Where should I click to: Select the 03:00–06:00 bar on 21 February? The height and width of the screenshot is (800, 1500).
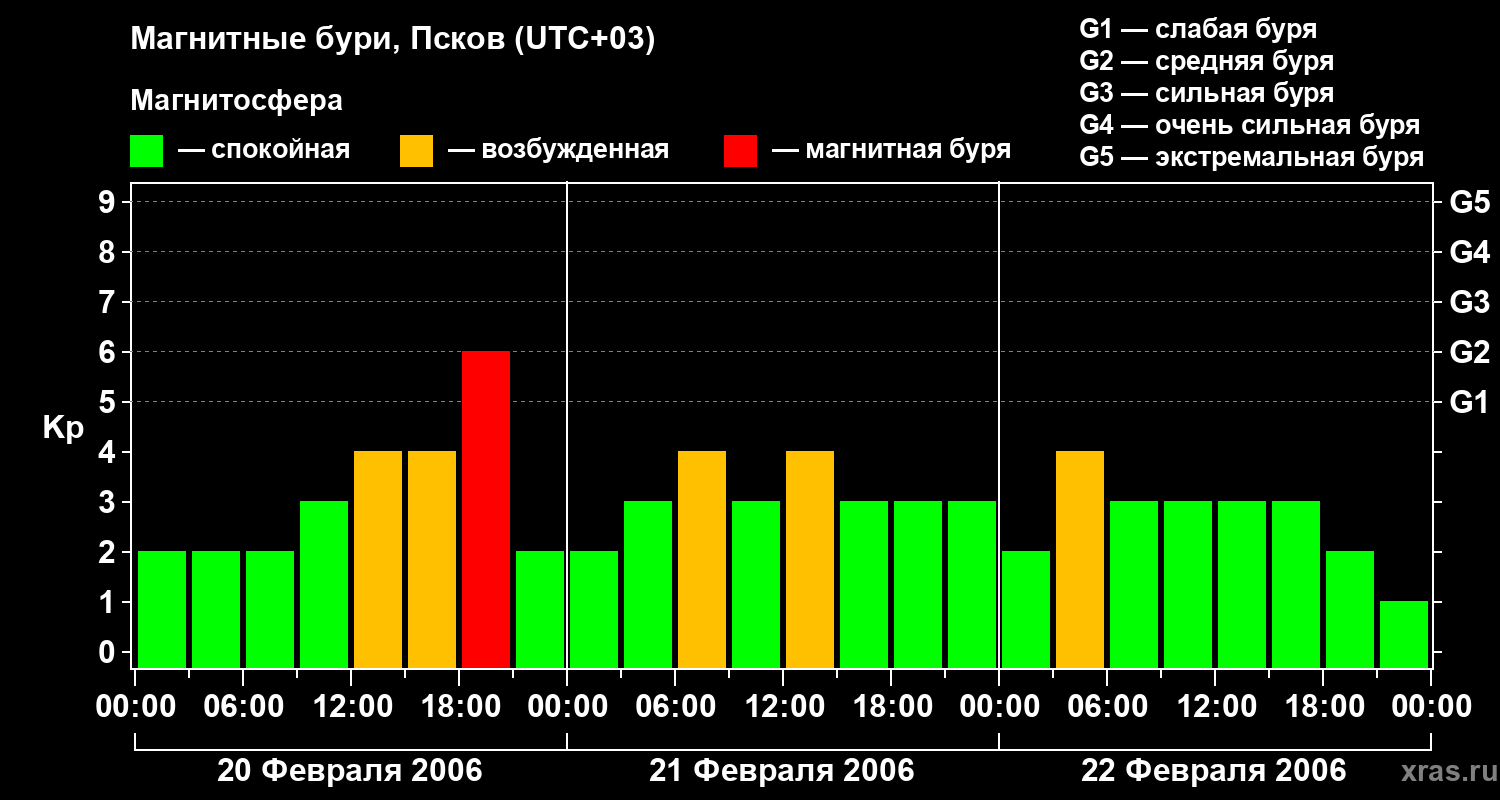(648, 584)
